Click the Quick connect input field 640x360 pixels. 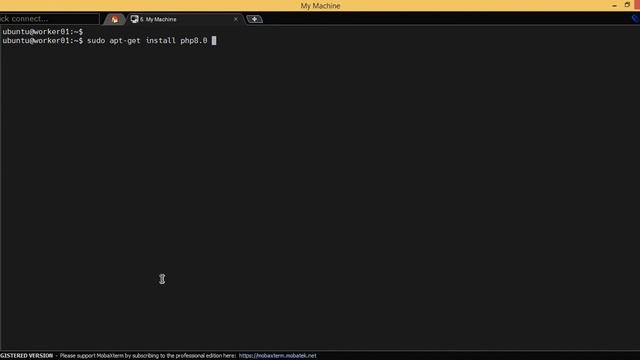[x=49, y=19]
